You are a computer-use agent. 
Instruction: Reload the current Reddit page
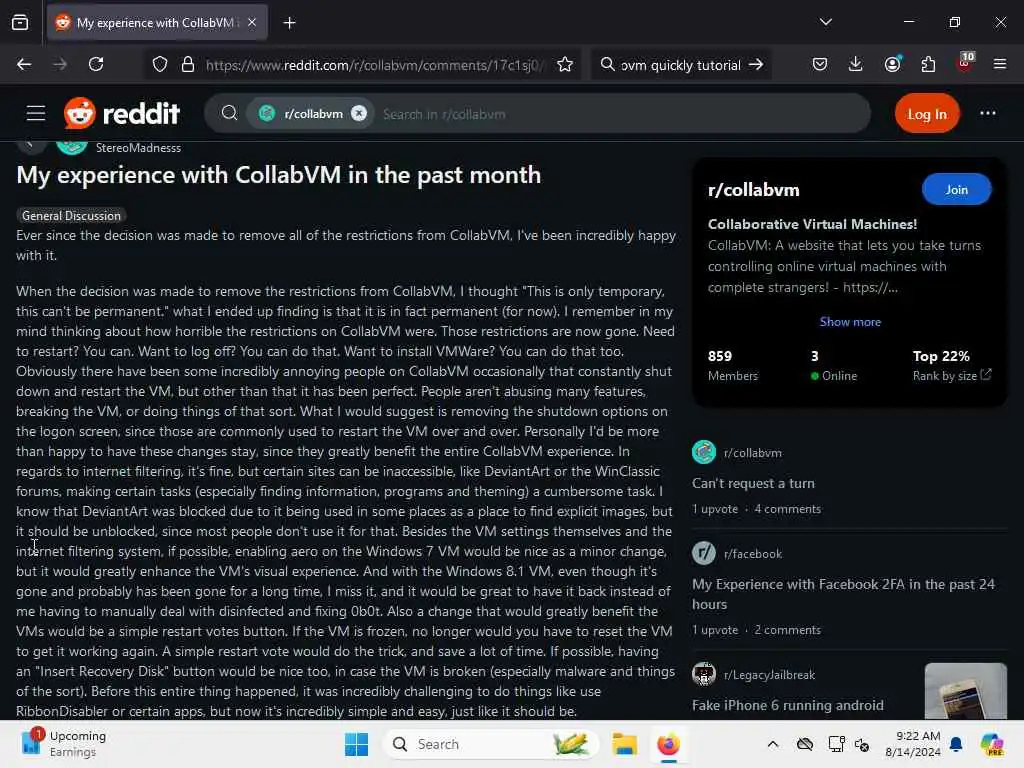(x=96, y=64)
